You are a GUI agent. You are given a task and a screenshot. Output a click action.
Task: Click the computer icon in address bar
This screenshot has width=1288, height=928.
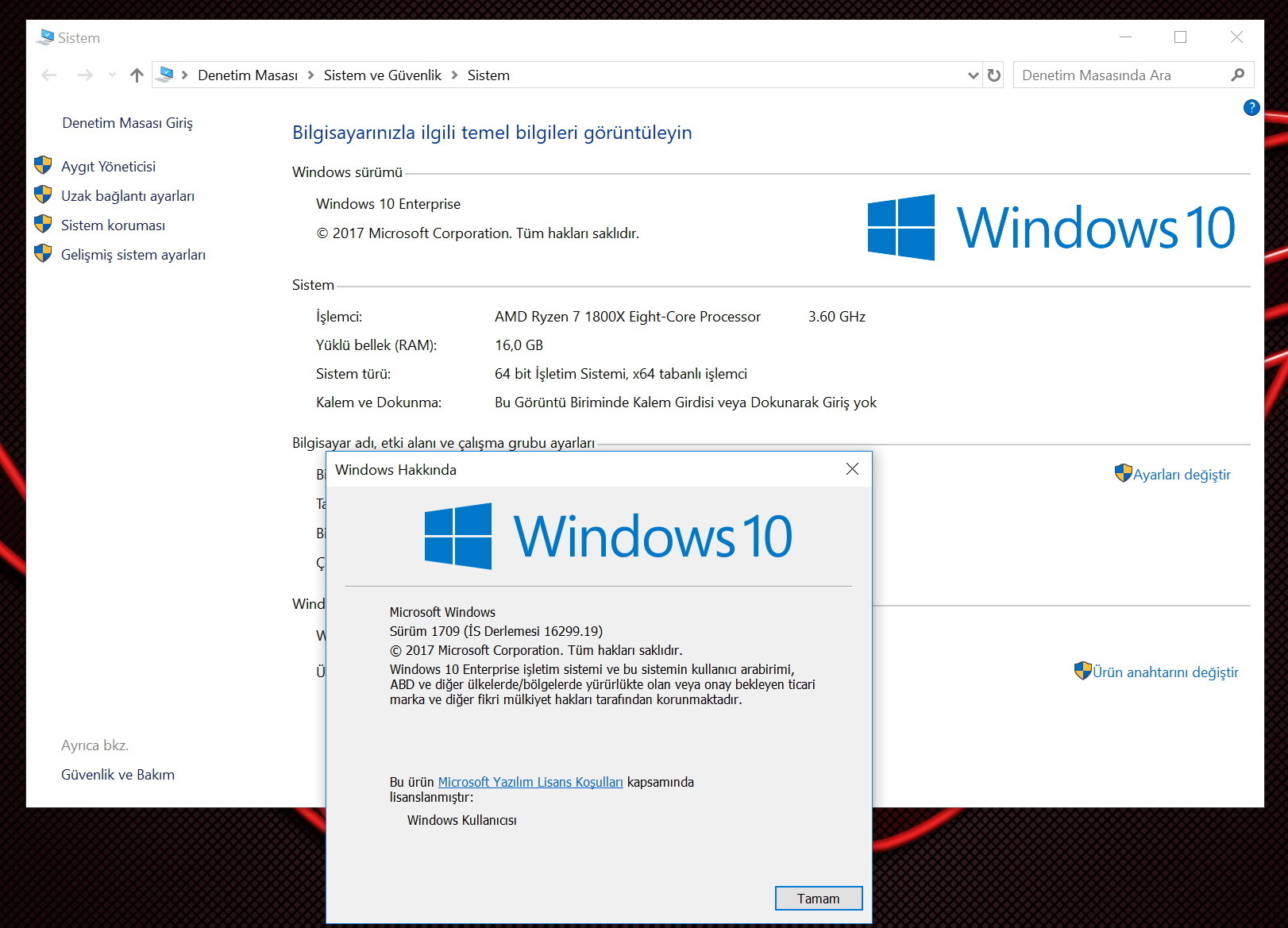click(165, 75)
